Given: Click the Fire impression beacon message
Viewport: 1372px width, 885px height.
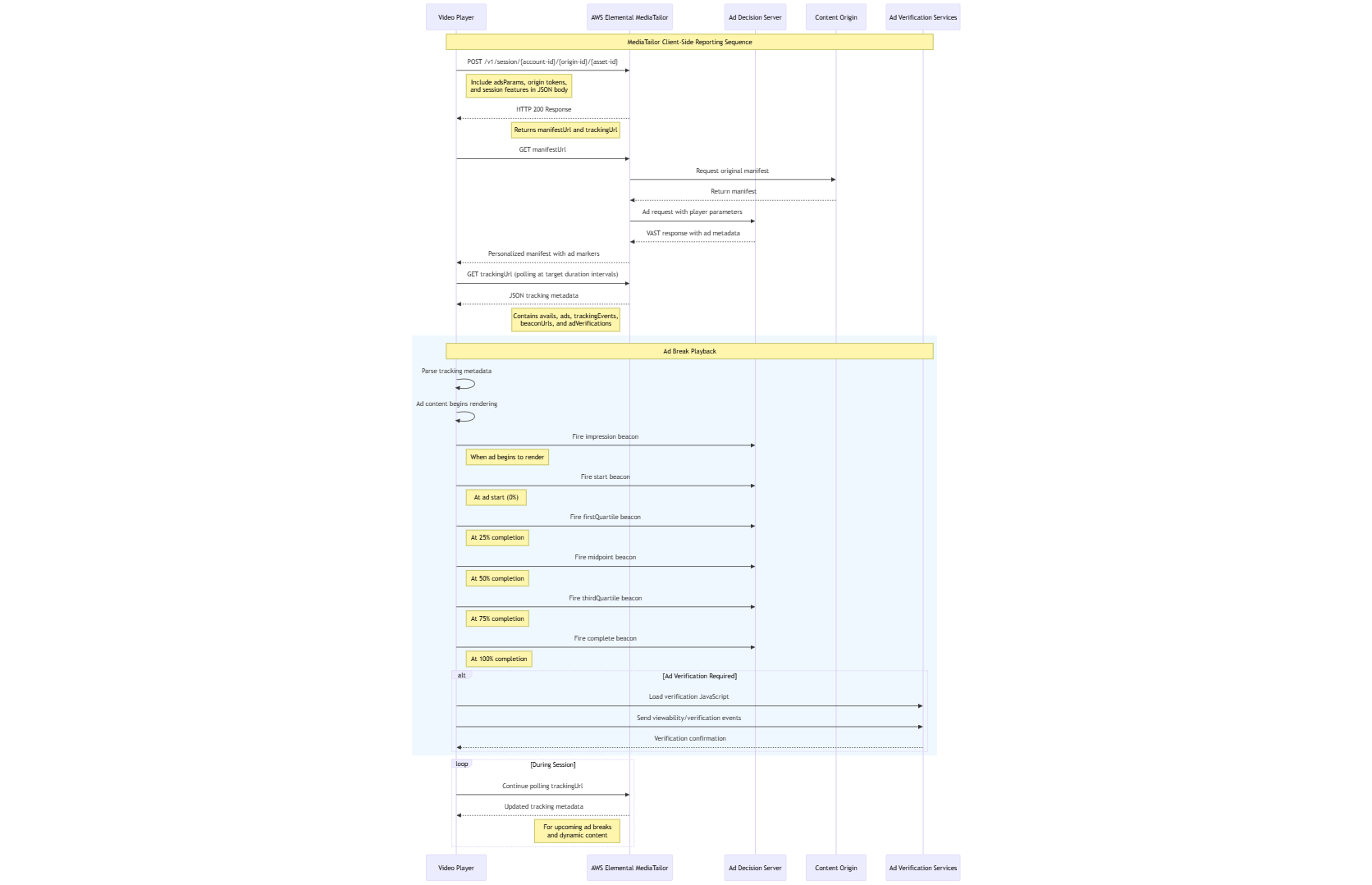Looking at the screenshot, I should click(x=605, y=436).
